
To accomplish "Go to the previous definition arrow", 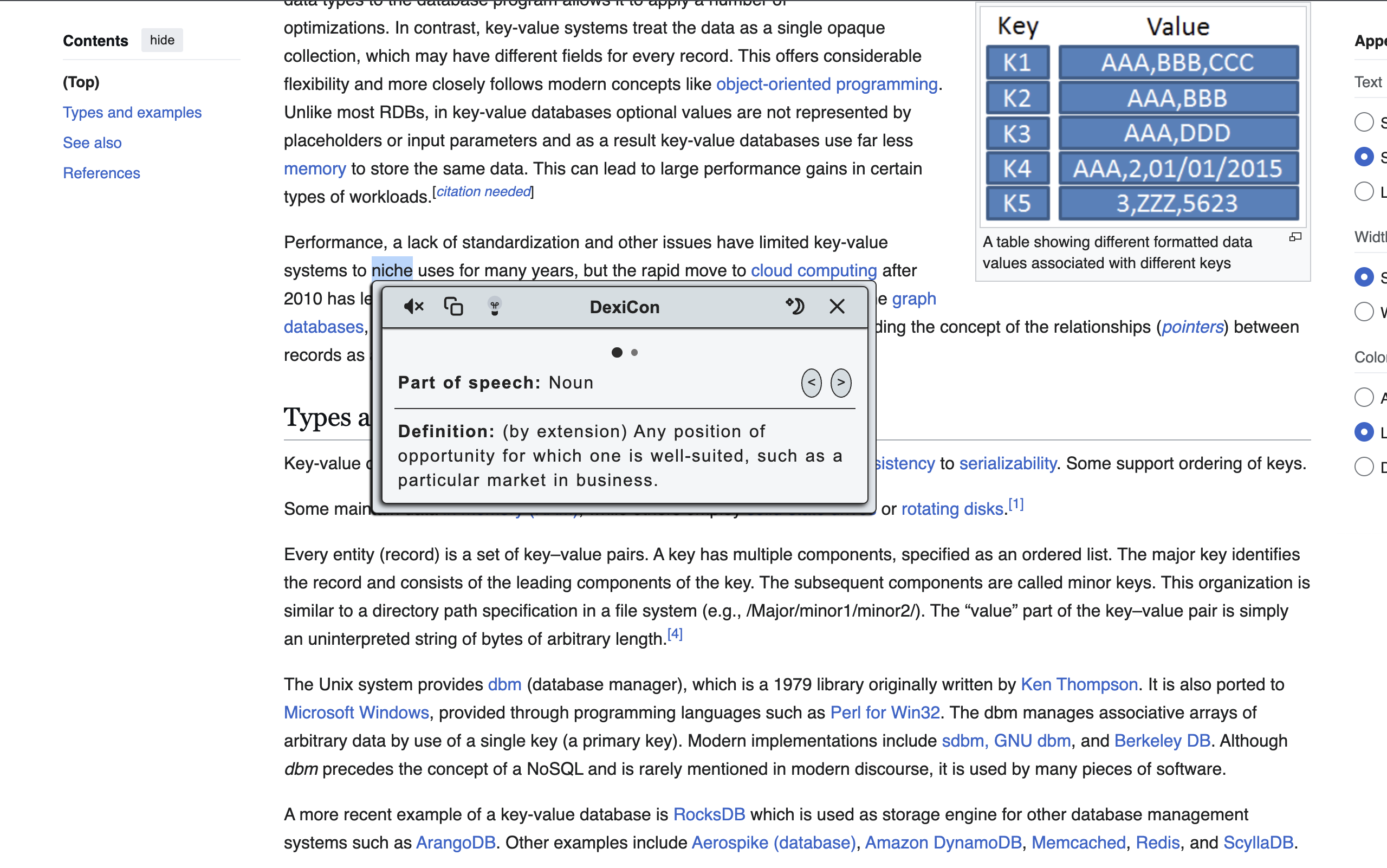I will coord(811,383).
